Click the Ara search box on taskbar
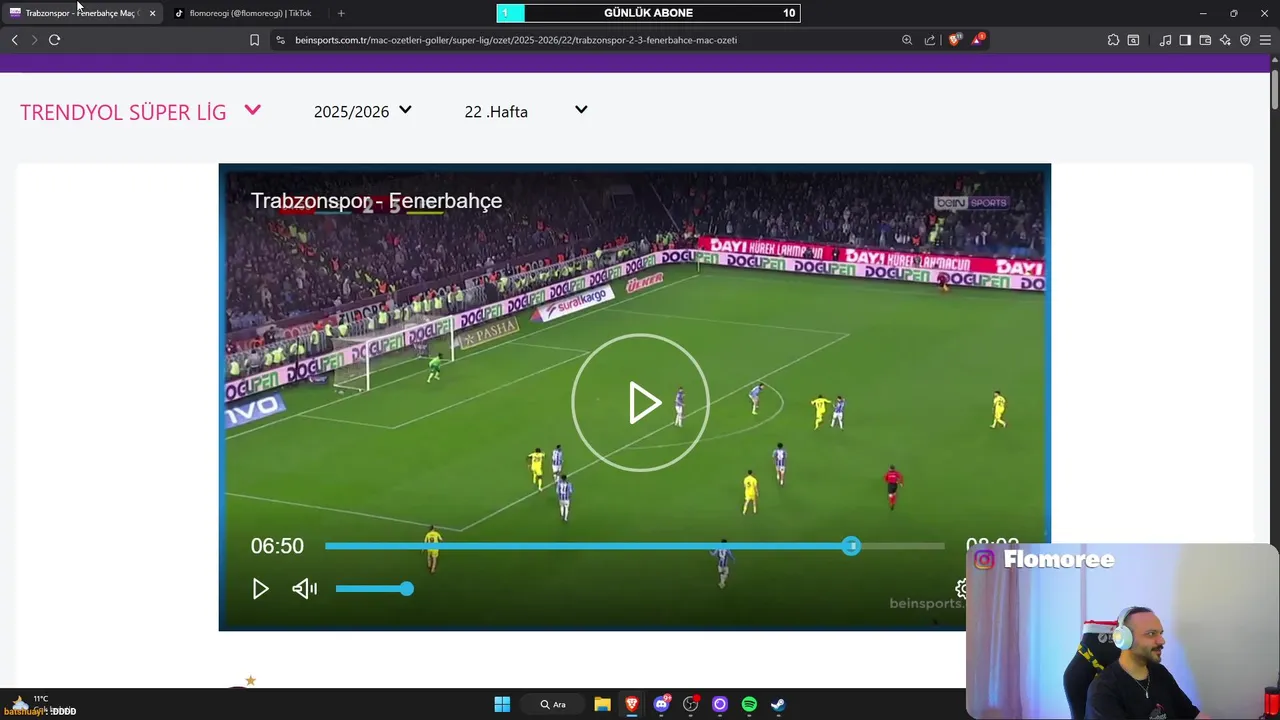The height and width of the screenshot is (720, 1280). pyautogui.click(x=553, y=704)
